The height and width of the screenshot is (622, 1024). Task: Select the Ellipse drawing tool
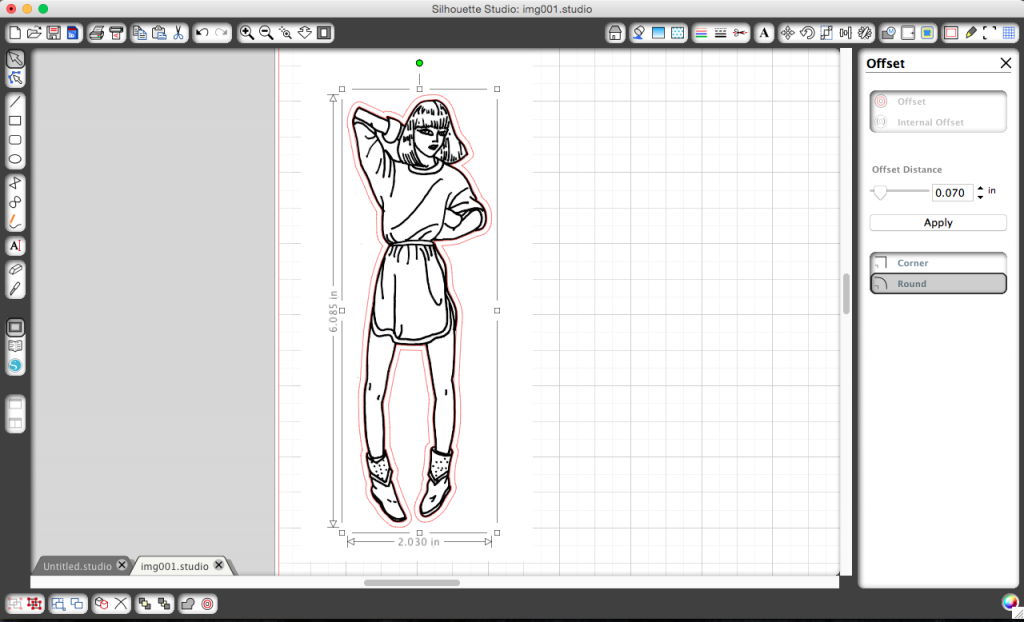[x=15, y=159]
